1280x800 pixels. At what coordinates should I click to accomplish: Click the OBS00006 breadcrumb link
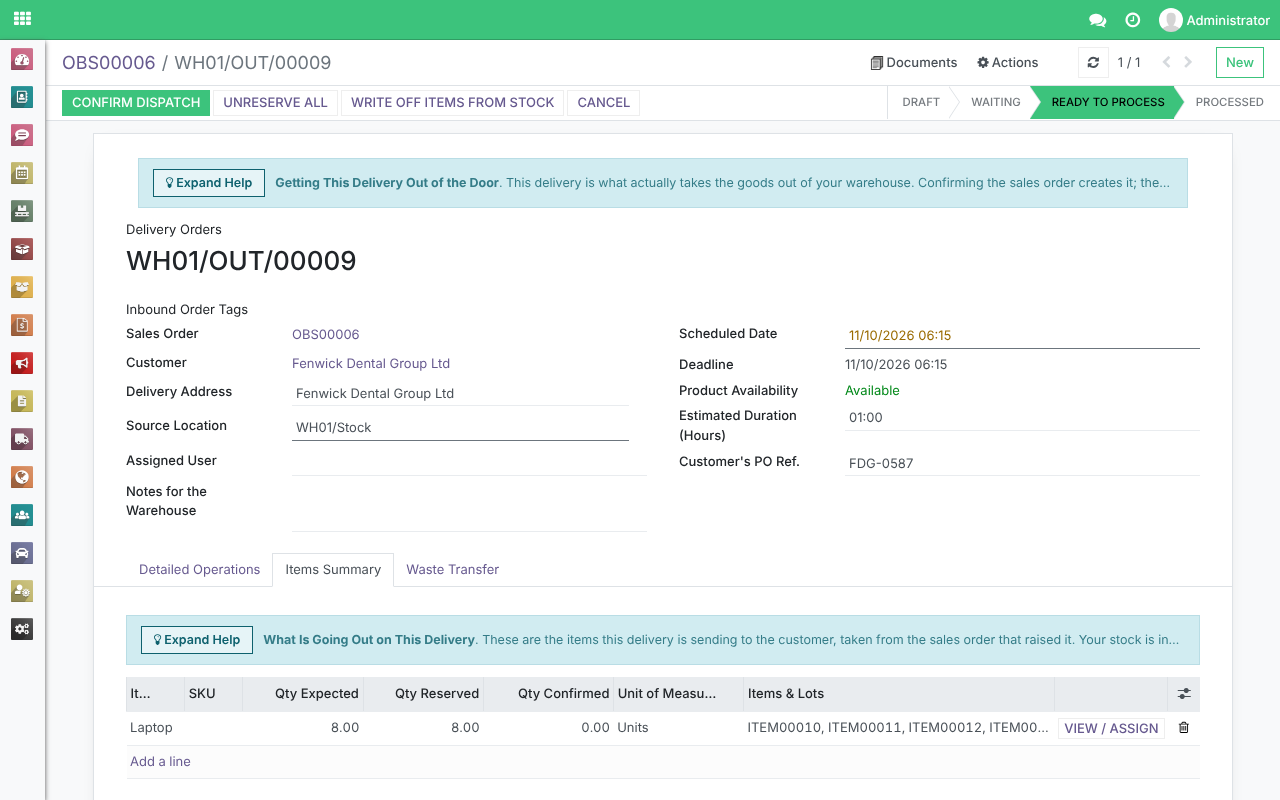(x=109, y=63)
